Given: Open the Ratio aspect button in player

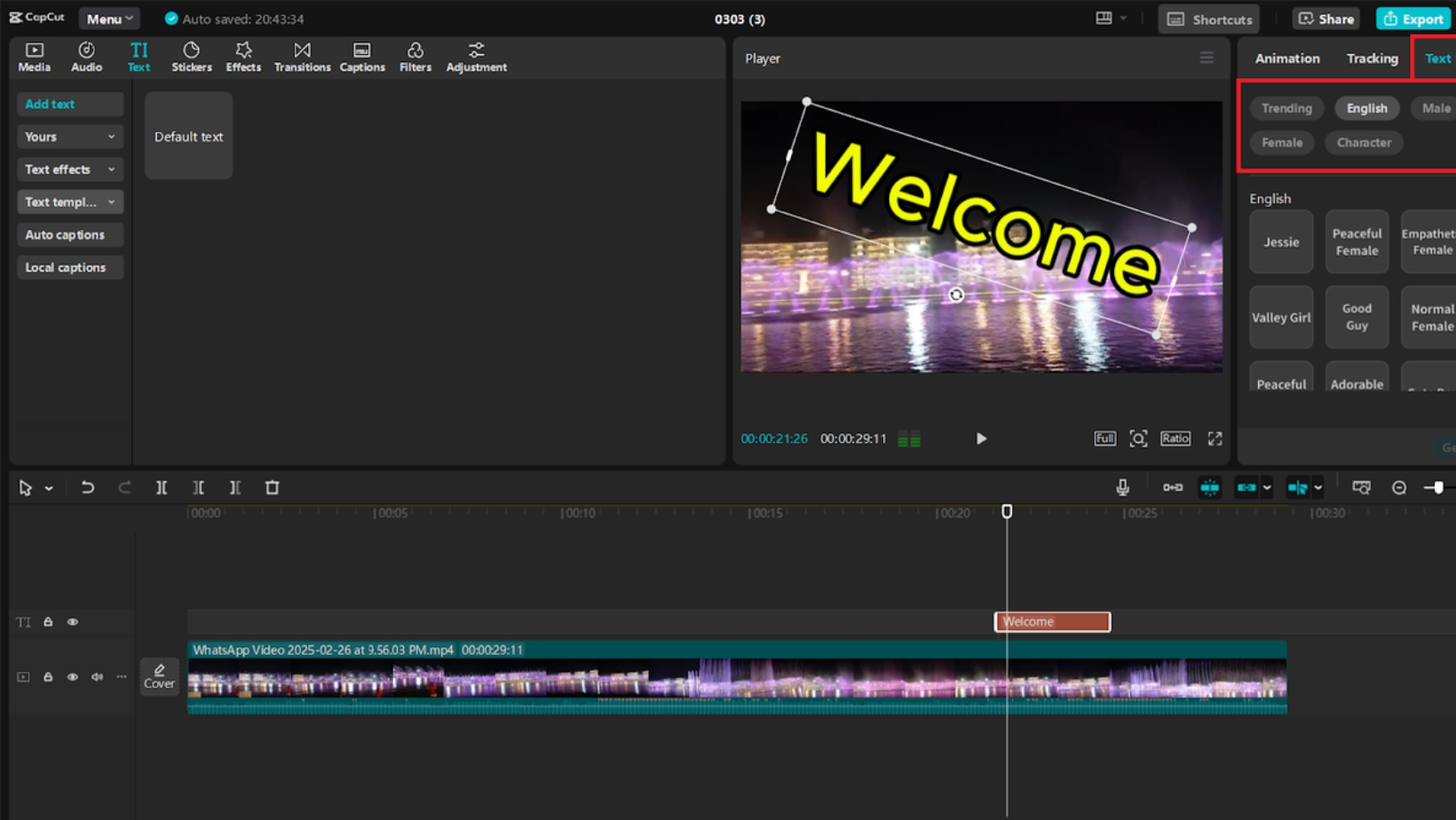Looking at the screenshot, I should [x=1175, y=438].
